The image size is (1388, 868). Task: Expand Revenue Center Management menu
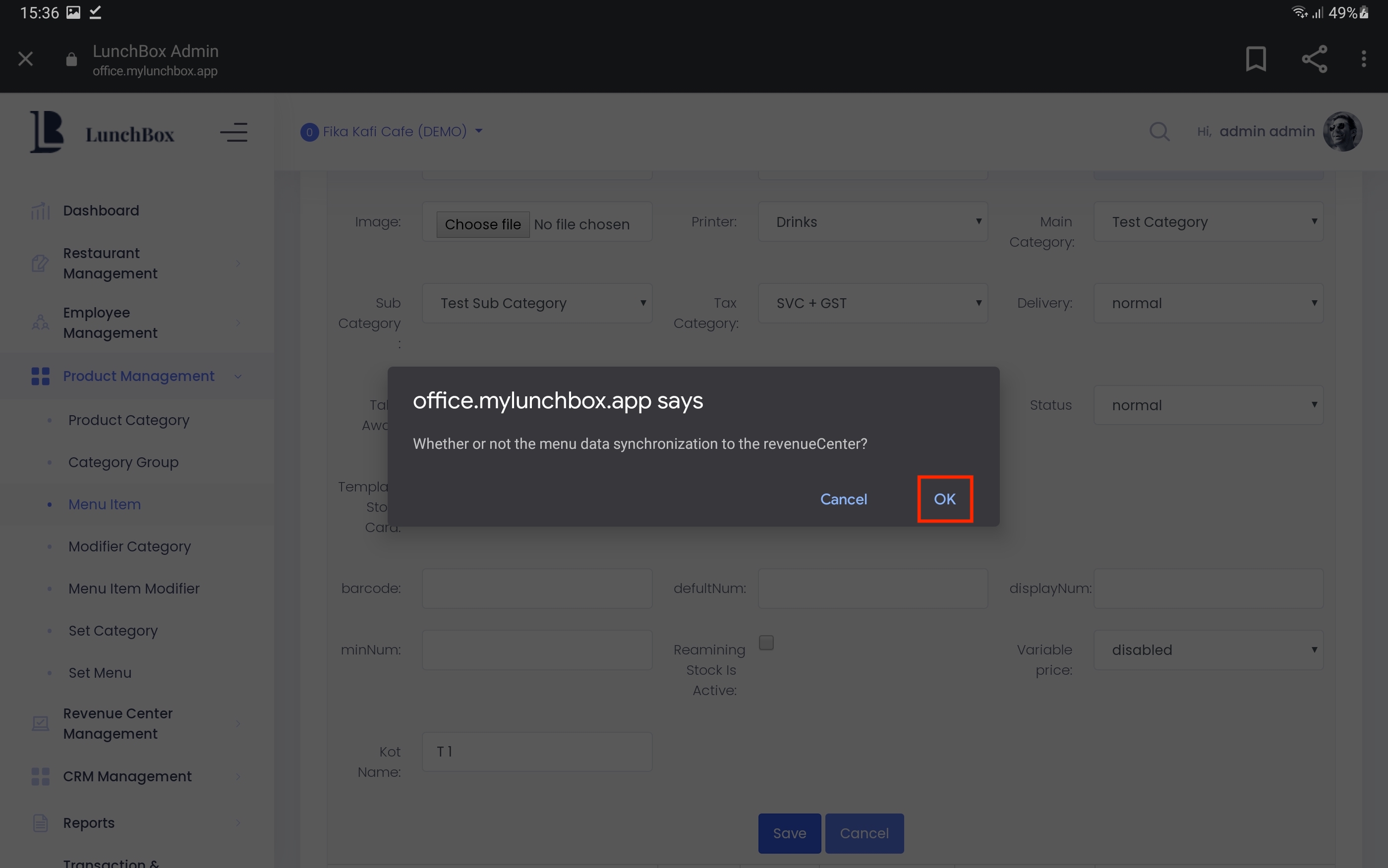point(117,723)
